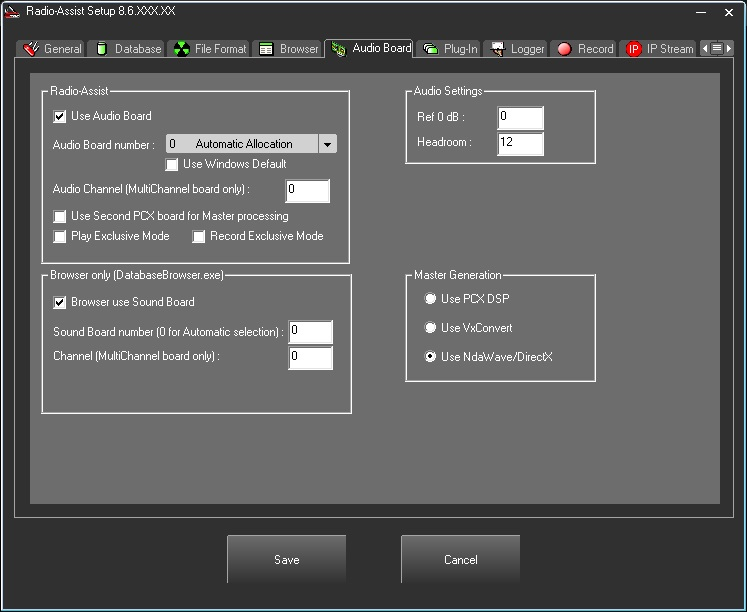Click the red Record circle icon
The image size is (747, 612).
[x=564, y=49]
